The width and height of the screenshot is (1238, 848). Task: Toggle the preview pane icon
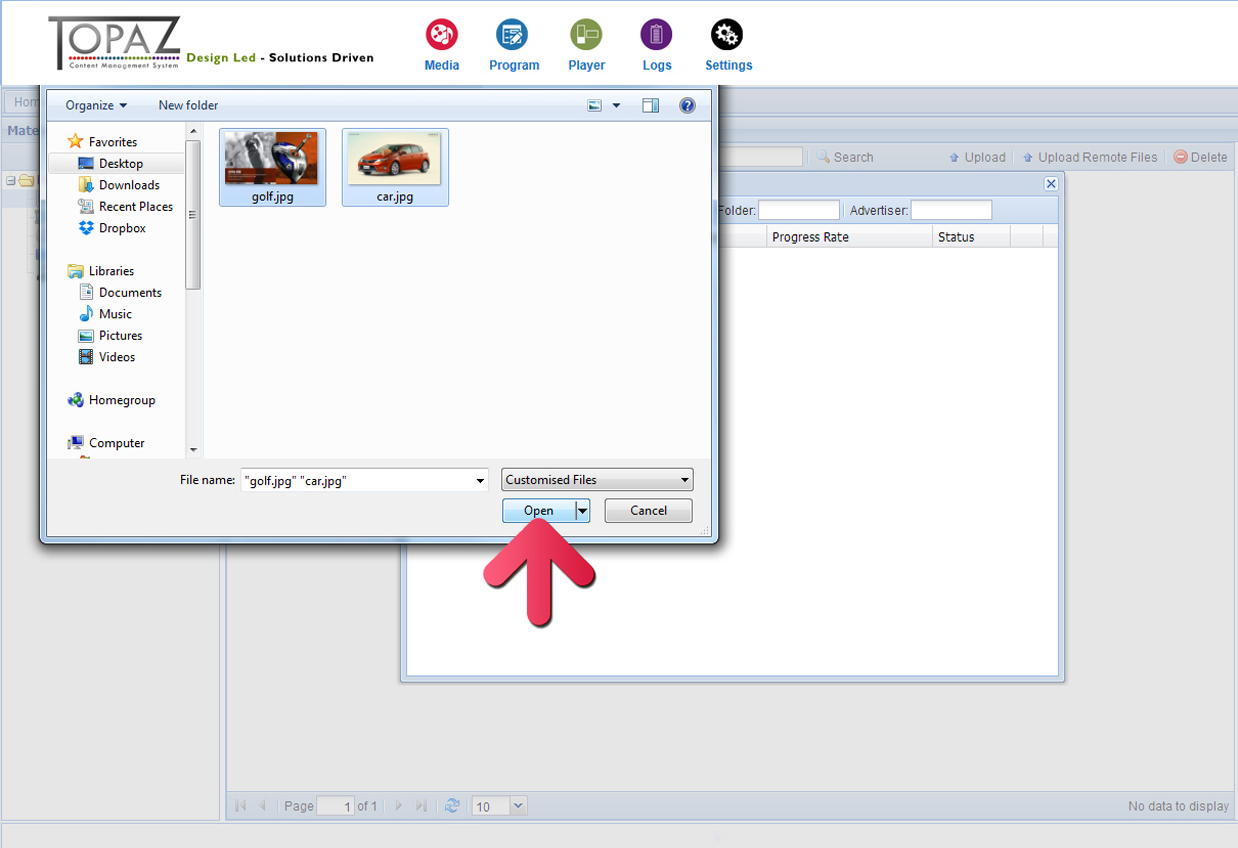[x=651, y=105]
